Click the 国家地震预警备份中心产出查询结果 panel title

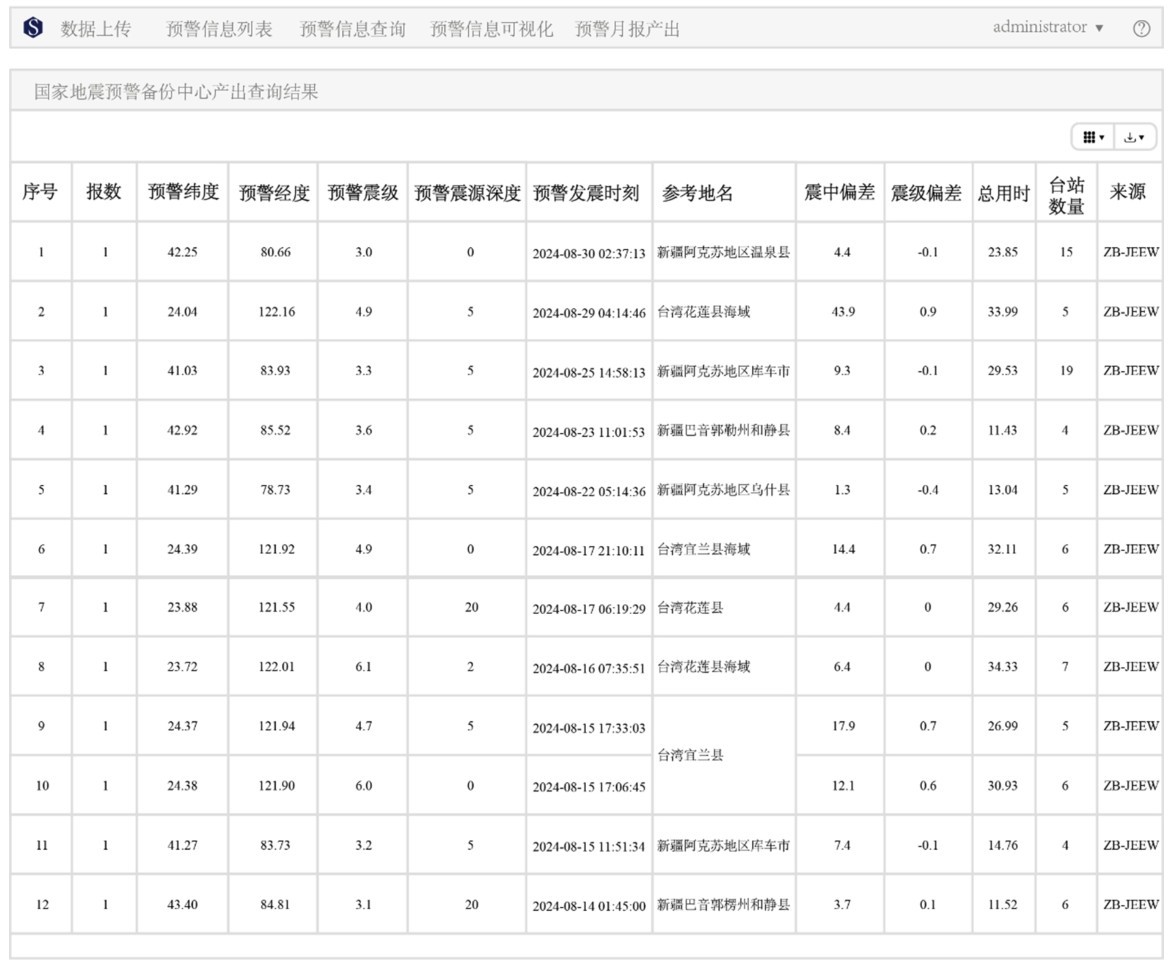coord(176,92)
